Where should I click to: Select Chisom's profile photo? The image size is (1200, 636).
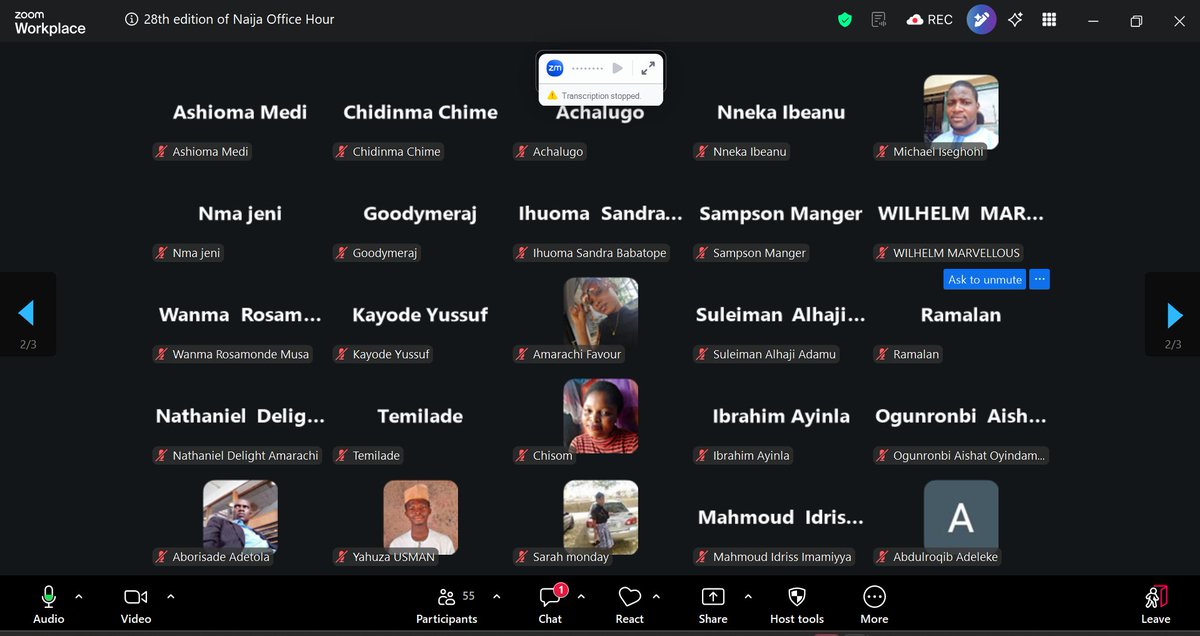click(601, 416)
